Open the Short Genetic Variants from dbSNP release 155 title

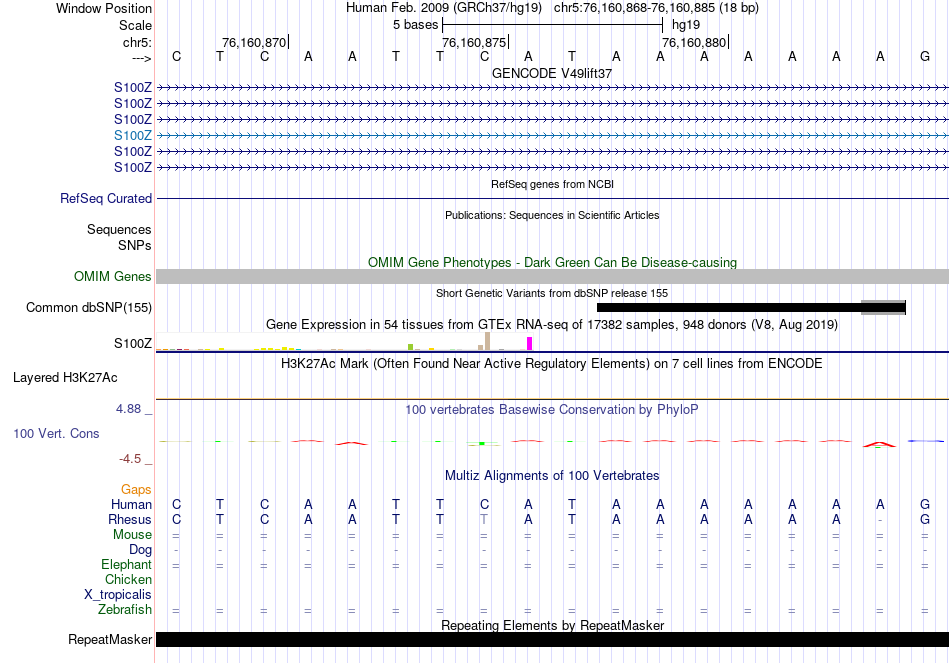552,293
